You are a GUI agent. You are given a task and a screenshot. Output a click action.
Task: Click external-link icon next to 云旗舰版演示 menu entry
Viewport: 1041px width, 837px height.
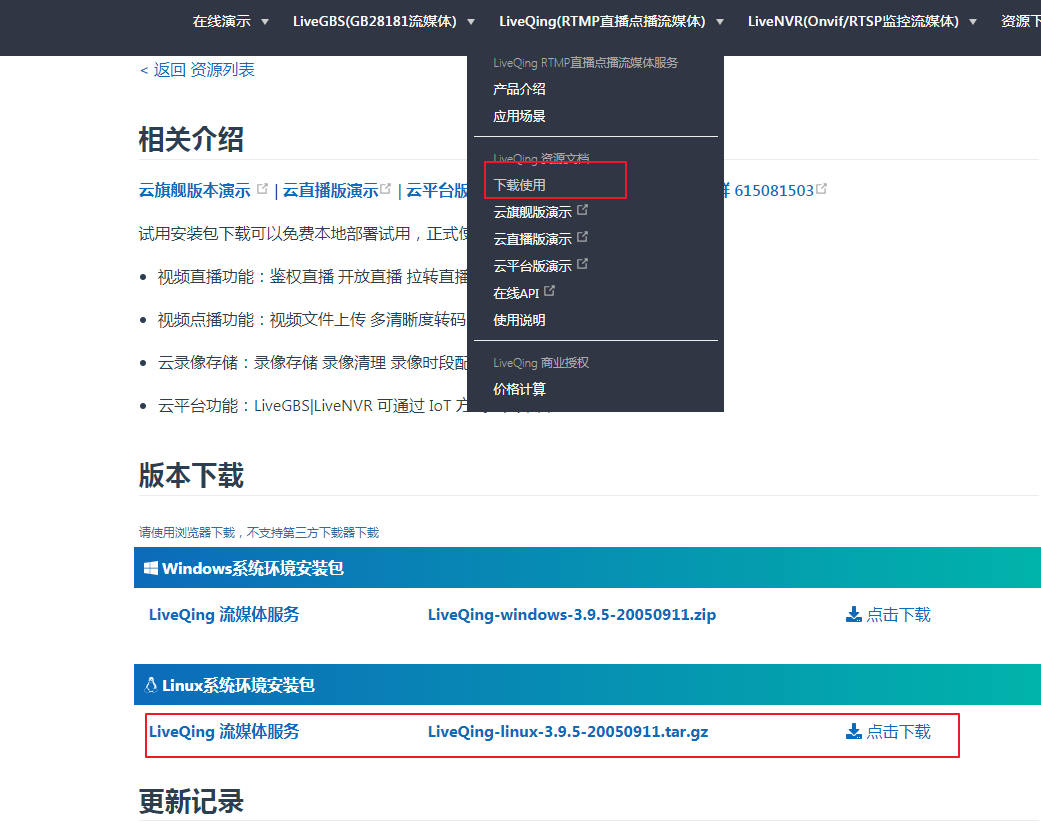[582, 209]
